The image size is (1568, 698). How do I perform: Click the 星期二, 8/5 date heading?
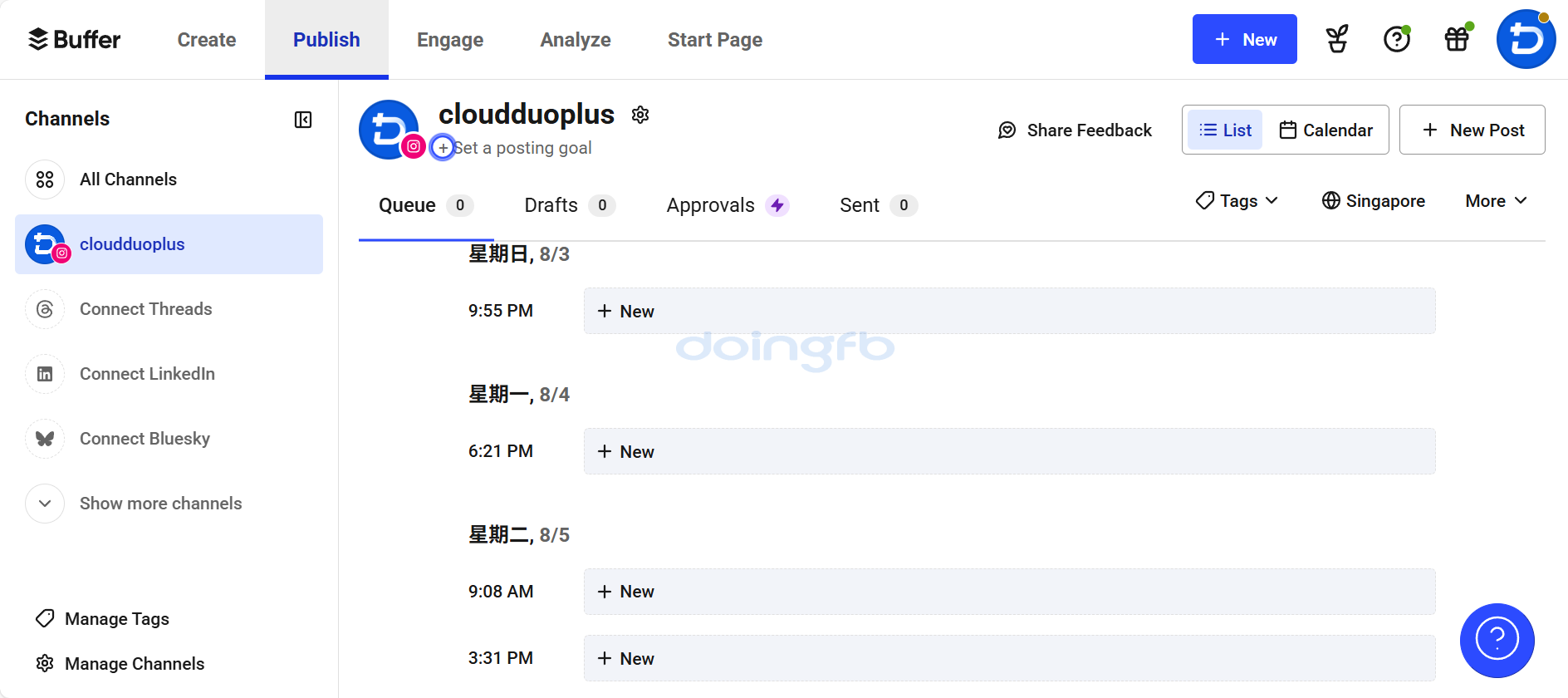click(x=519, y=535)
